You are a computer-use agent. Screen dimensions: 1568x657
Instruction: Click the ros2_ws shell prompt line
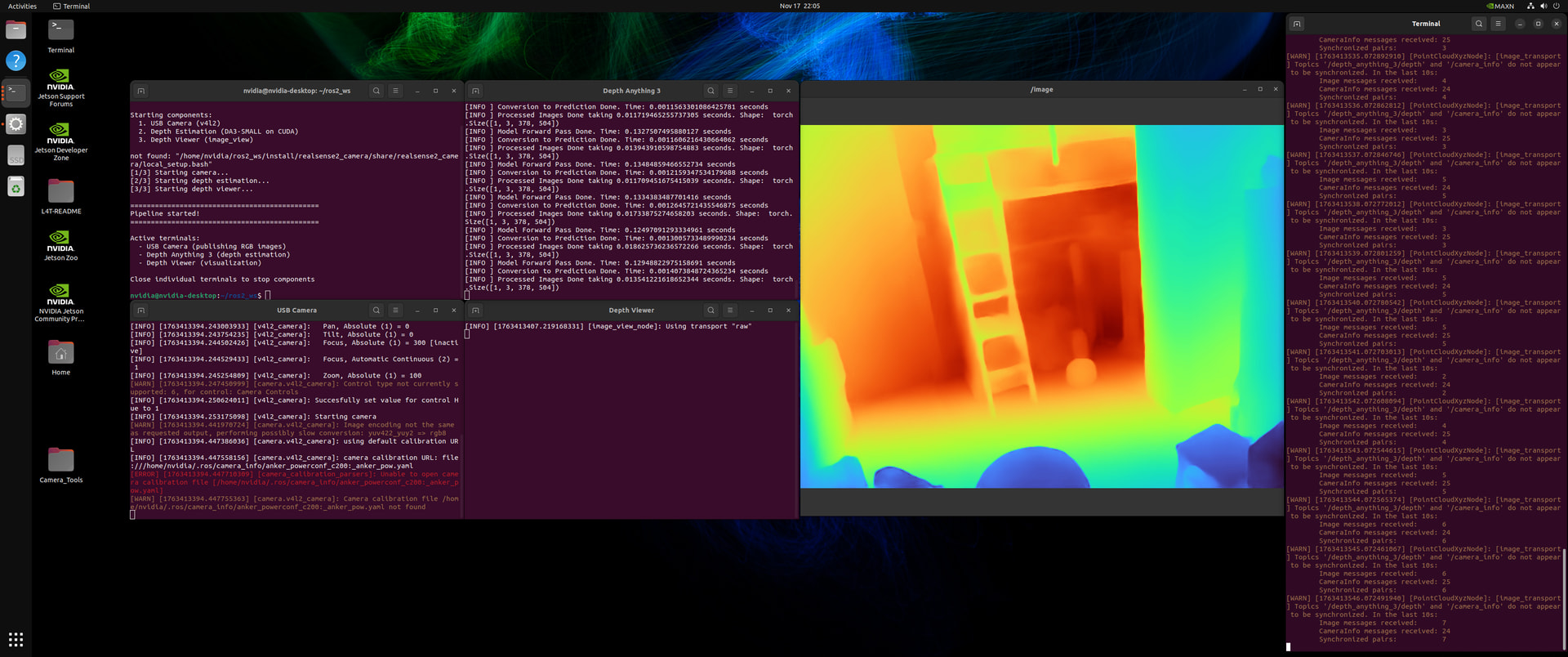click(x=200, y=296)
